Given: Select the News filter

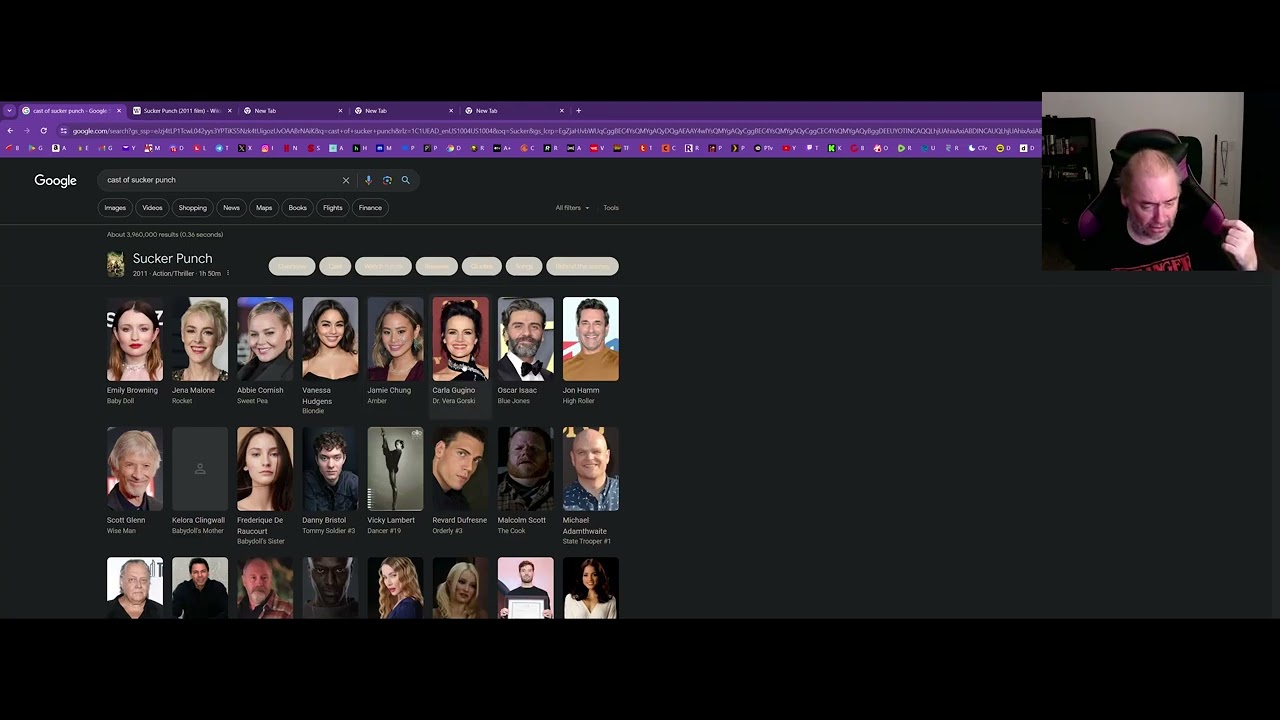Looking at the screenshot, I should 231,208.
